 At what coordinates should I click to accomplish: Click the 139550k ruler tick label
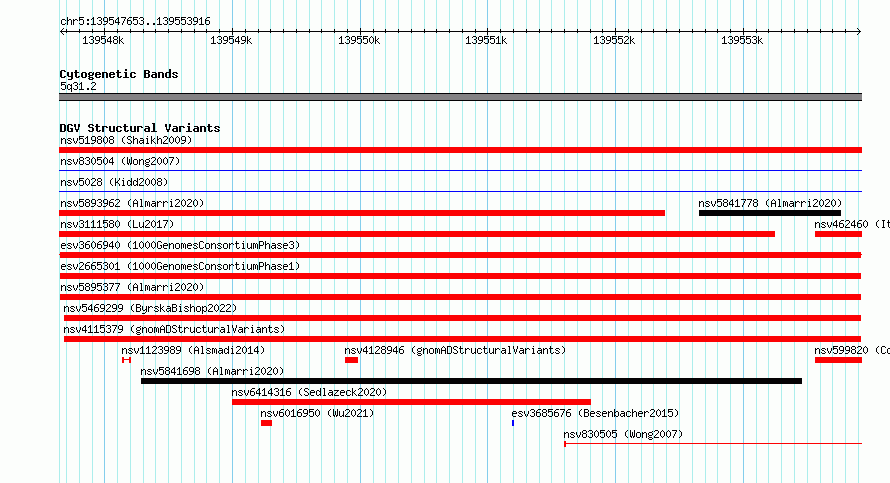pos(359,40)
